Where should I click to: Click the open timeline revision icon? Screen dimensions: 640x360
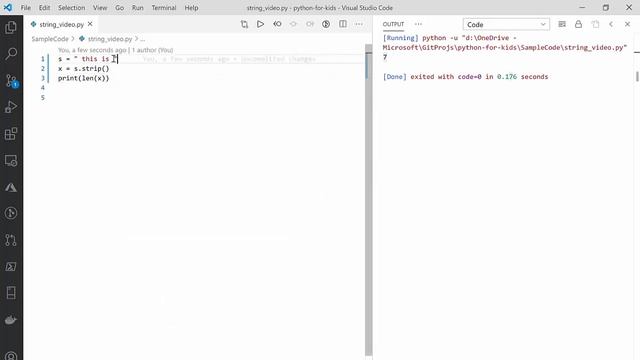coord(326,24)
